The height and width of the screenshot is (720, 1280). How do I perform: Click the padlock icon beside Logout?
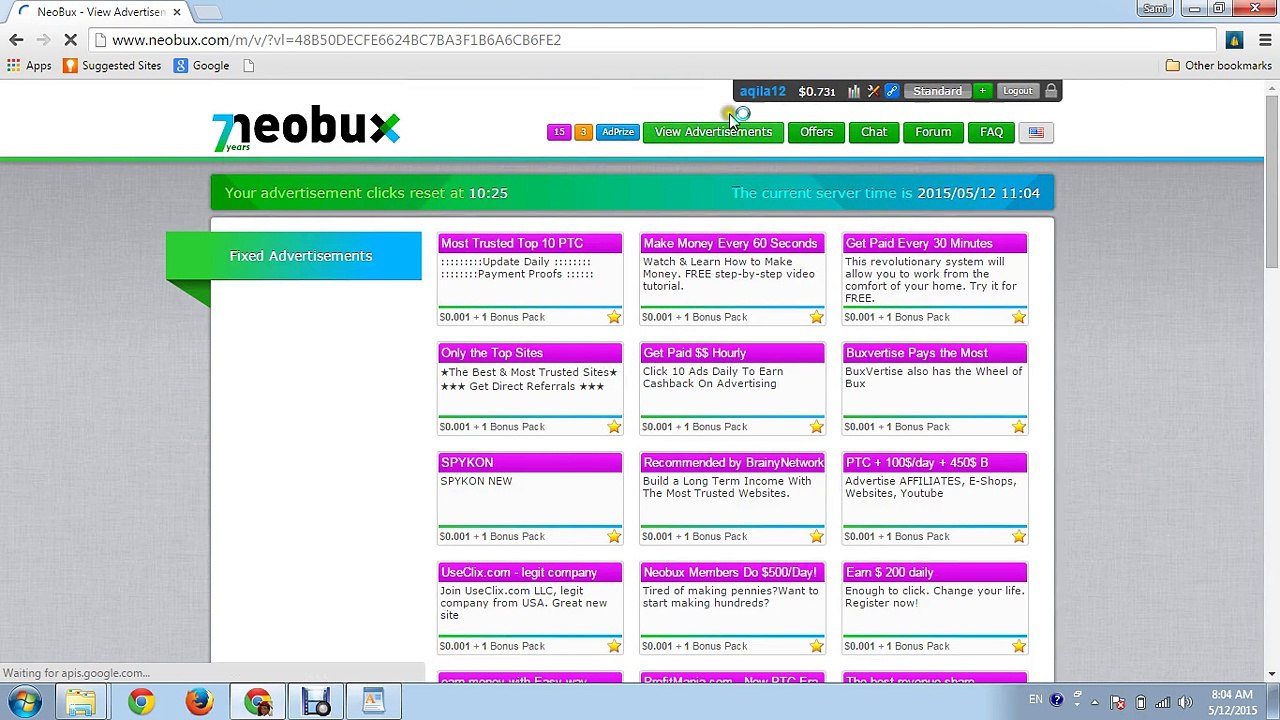tap(1051, 91)
